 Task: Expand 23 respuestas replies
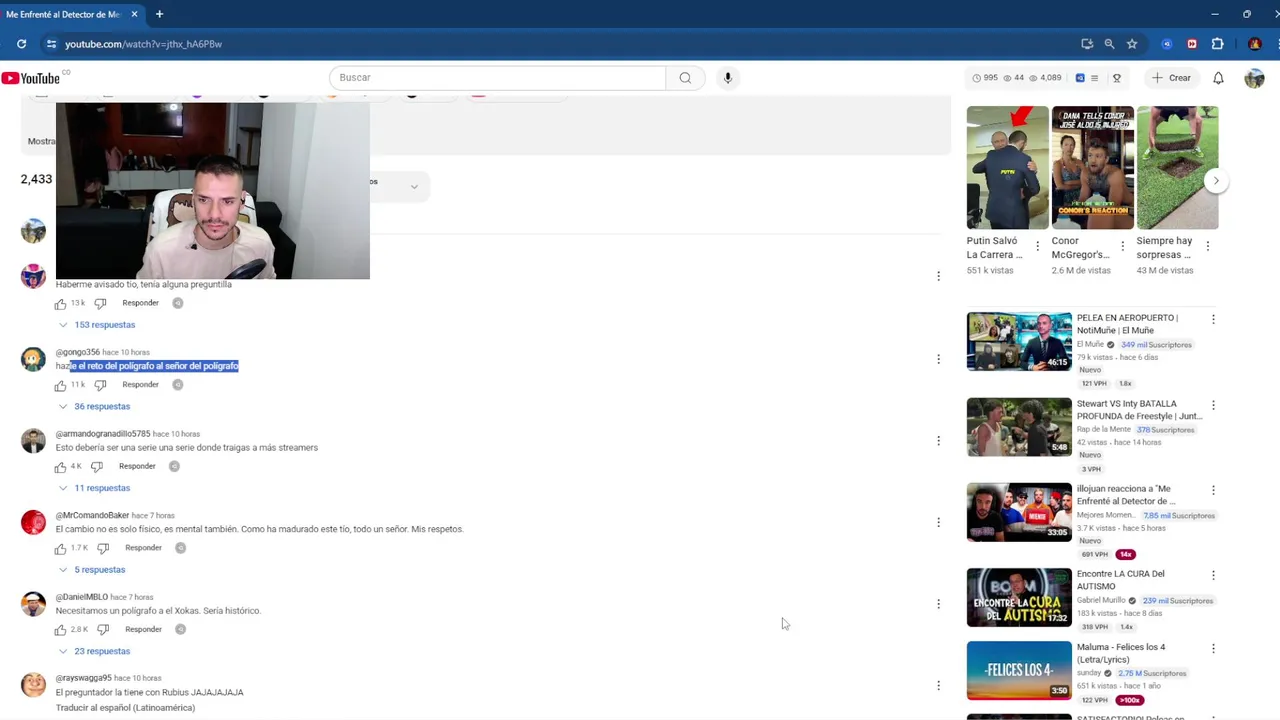95,651
